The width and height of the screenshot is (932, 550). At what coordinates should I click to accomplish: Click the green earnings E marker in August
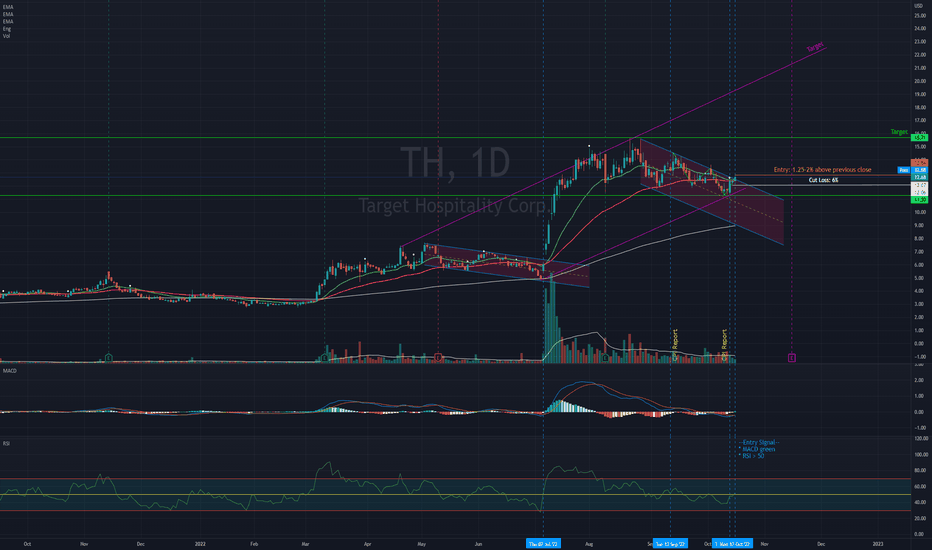point(605,357)
